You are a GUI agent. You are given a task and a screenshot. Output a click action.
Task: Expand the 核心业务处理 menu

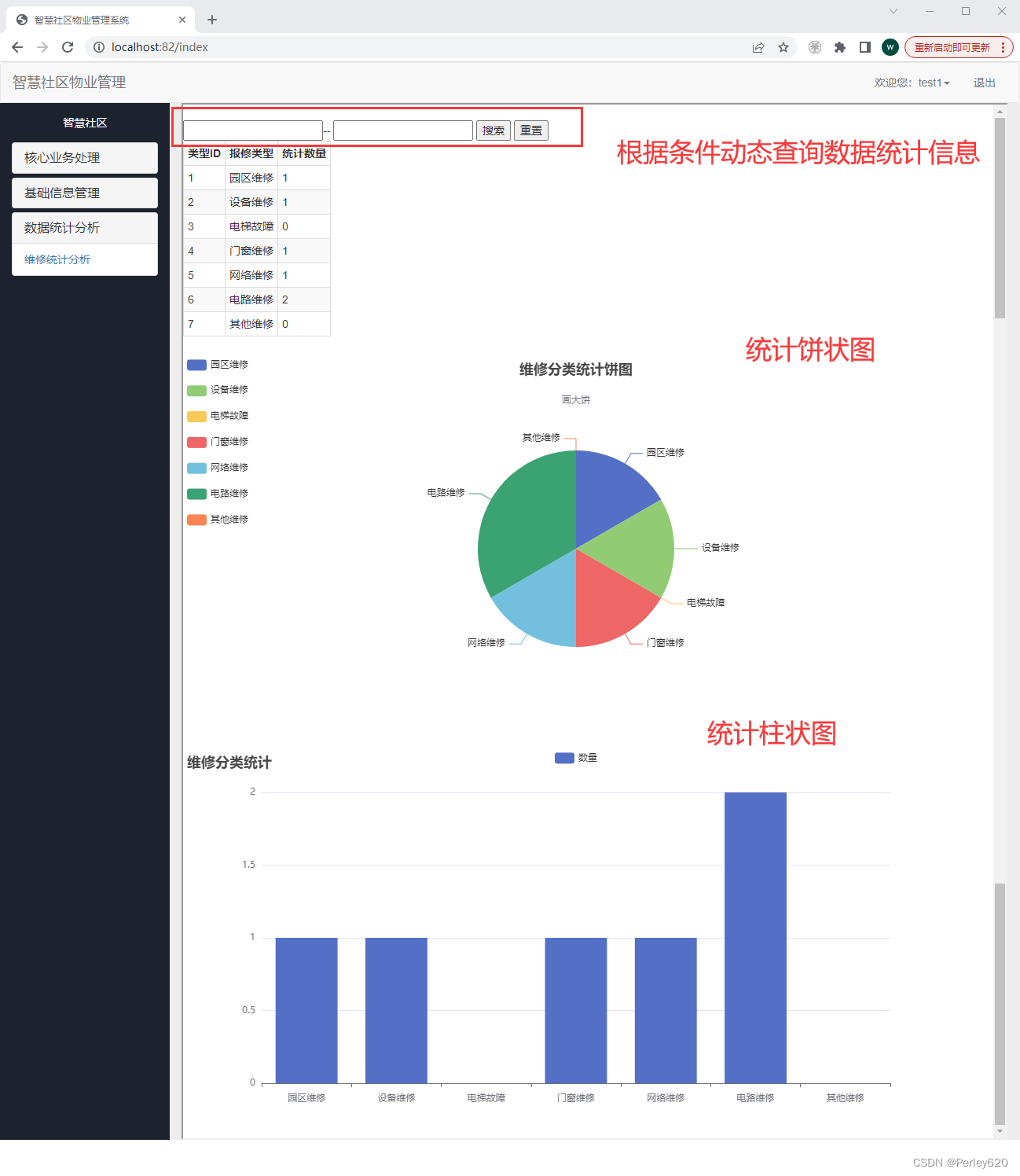tap(85, 158)
